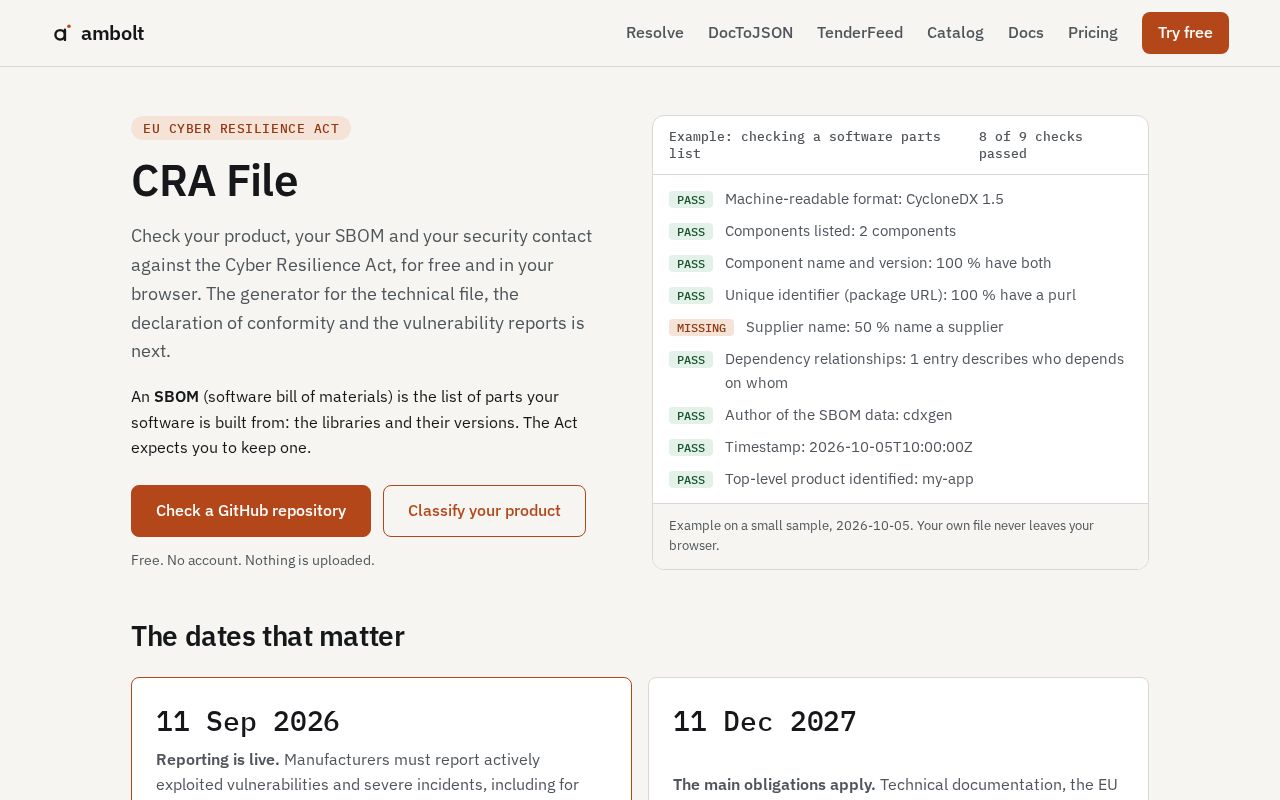Open the Resolve menu item
This screenshot has height=800, width=1280.
(655, 33)
